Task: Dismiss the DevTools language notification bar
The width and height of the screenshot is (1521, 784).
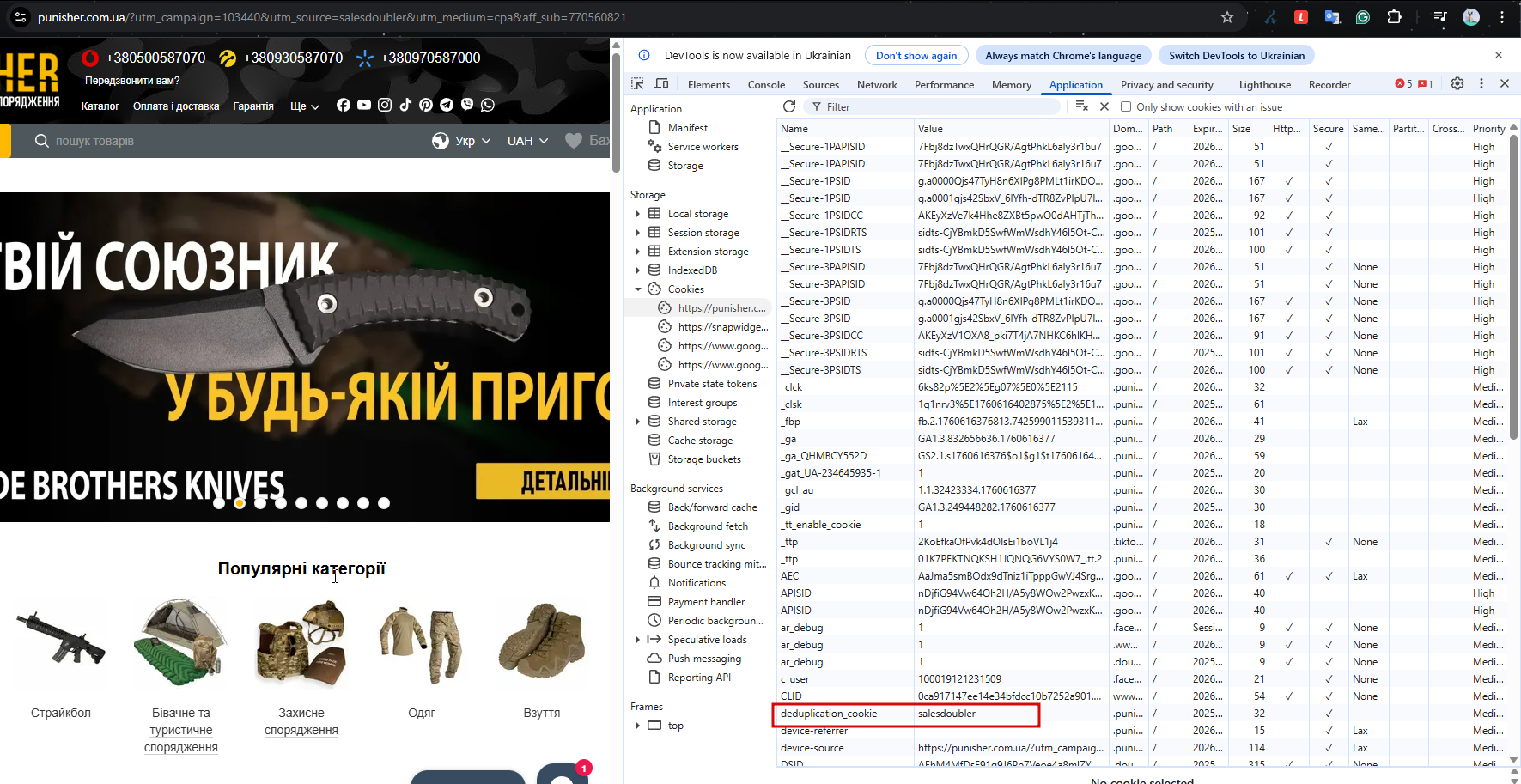Action: click(1499, 55)
